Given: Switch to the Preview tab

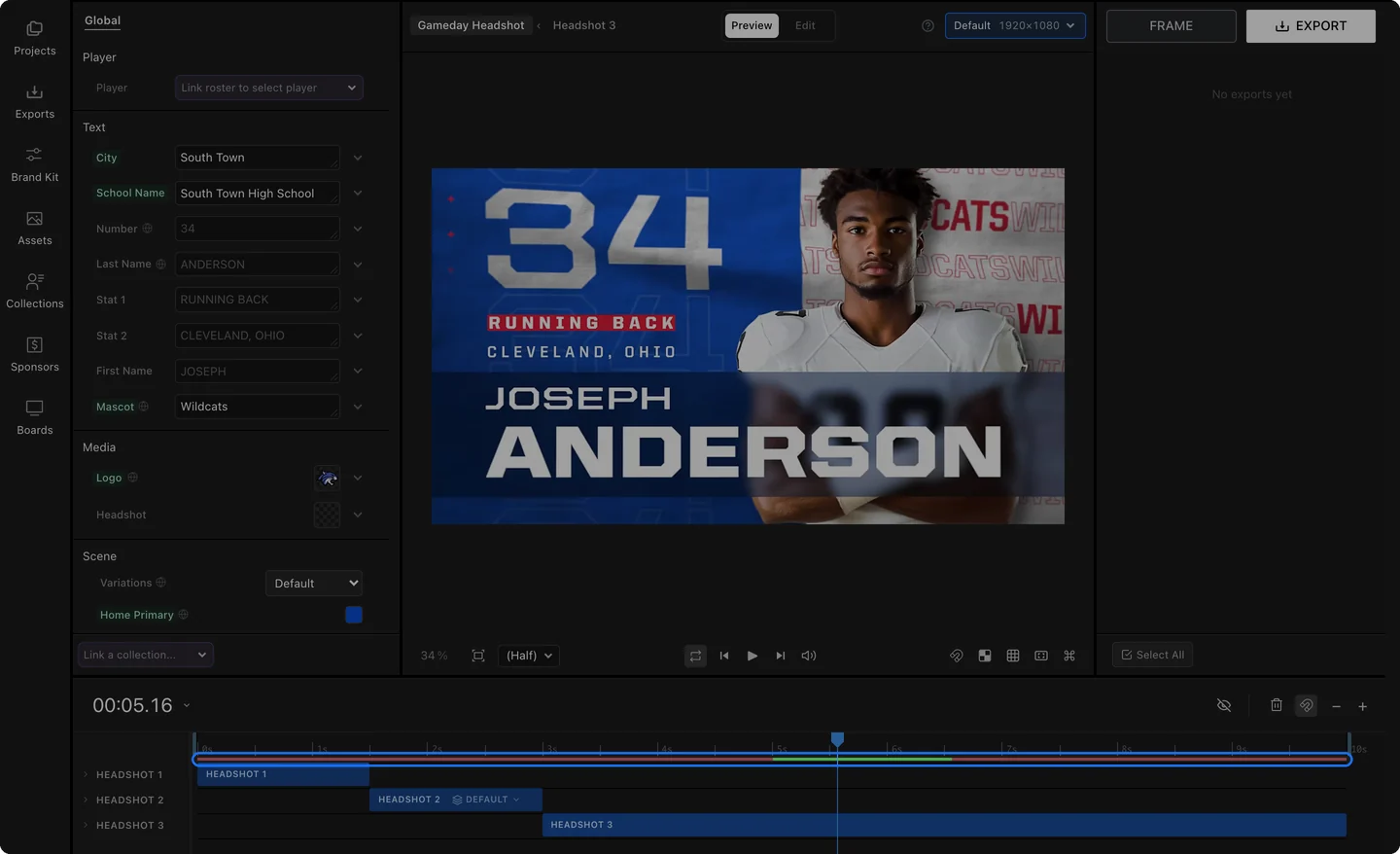Looking at the screenshot, I should click(x=752, y=25).
